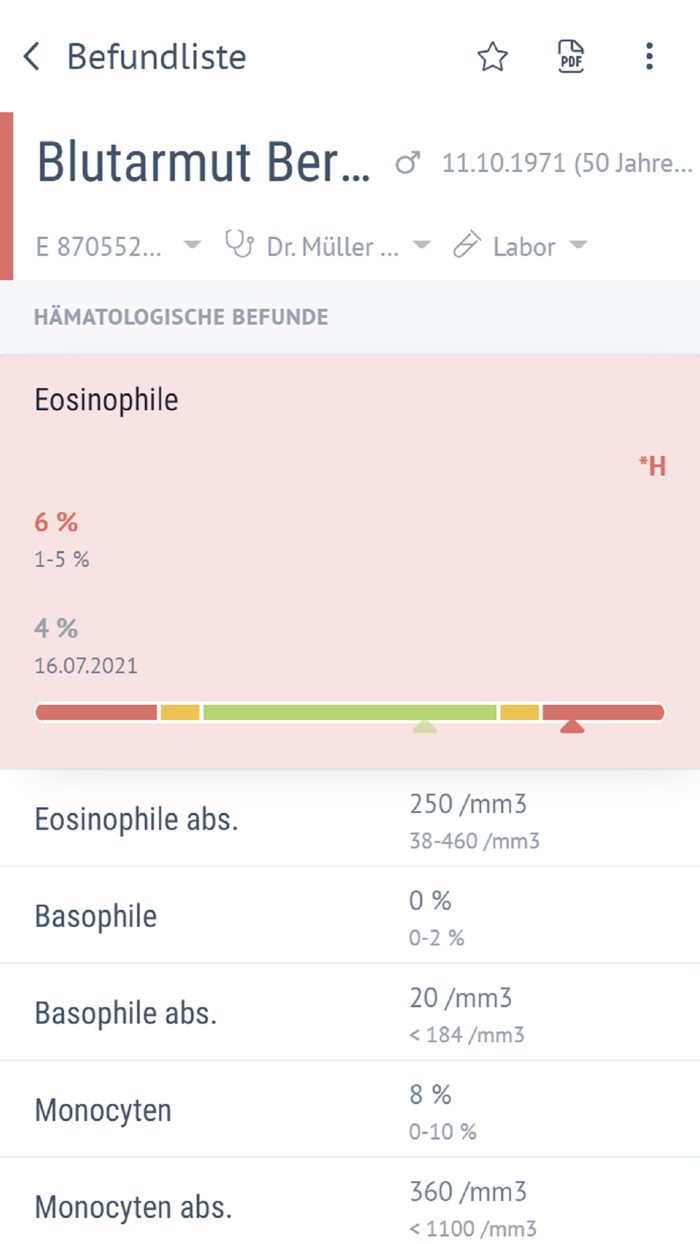
Task: Tap the male gender symbol icon
Action: [408, 163]
